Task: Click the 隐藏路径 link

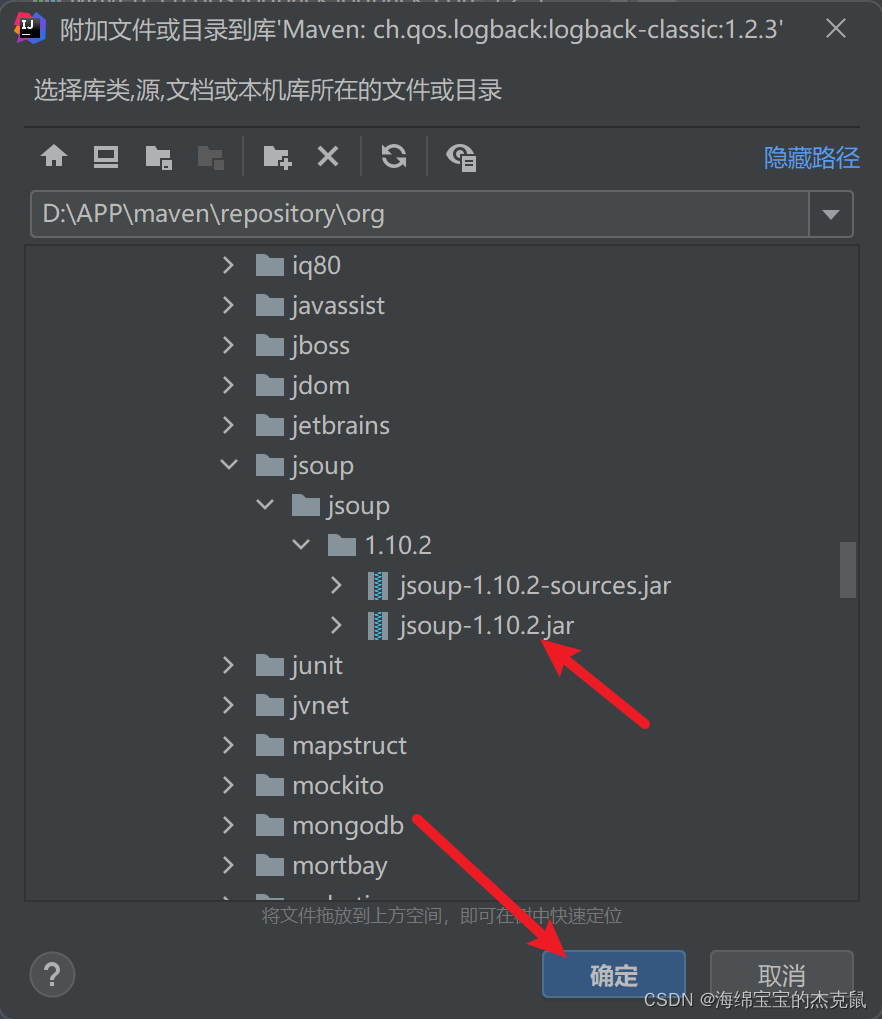Action: [812, 156]
